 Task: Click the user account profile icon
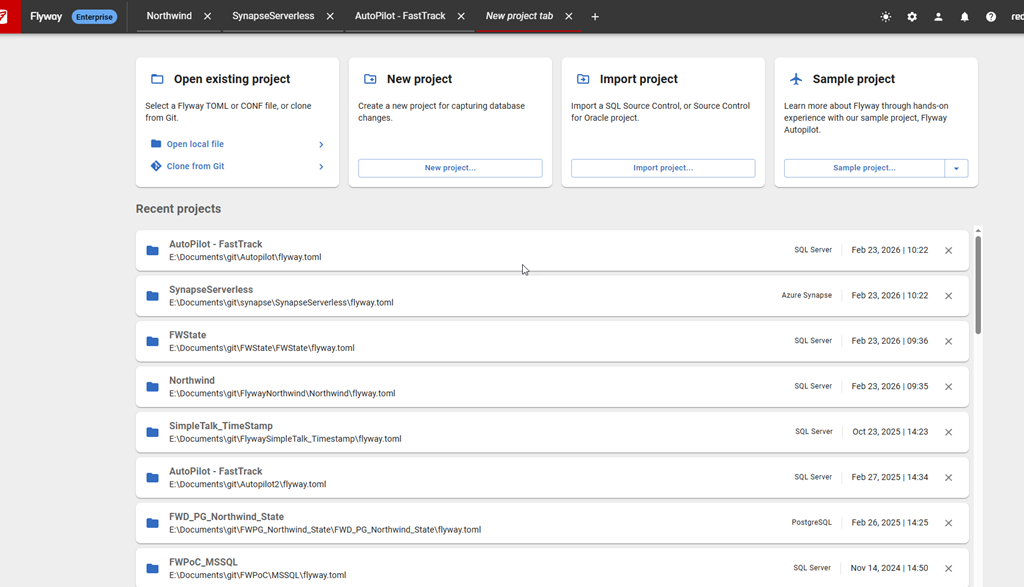[938, 17]
